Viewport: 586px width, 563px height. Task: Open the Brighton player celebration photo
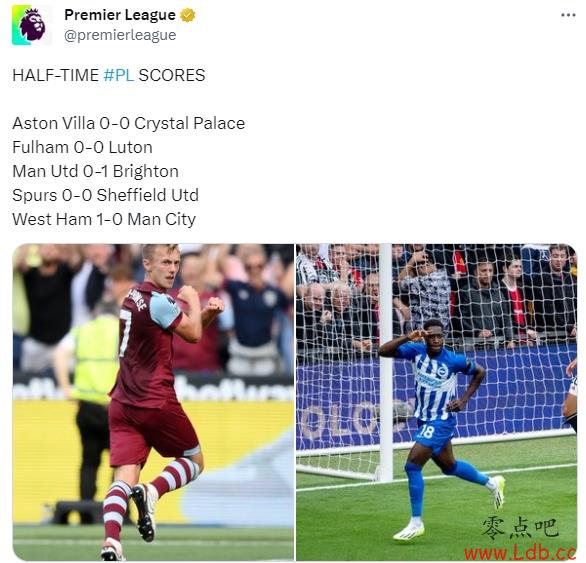(x=436, y=402)
